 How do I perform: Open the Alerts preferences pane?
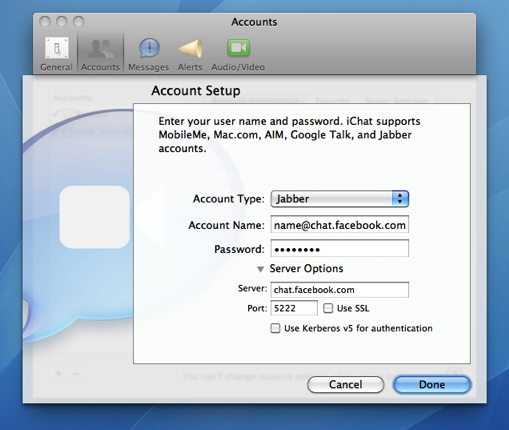point(190,54)
